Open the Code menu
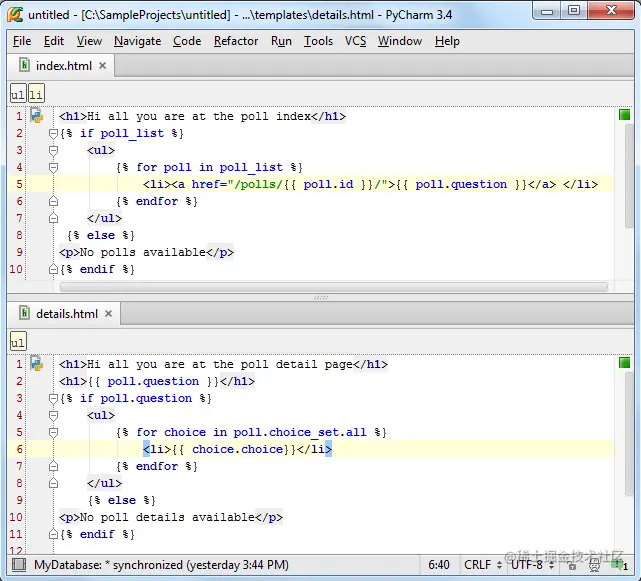The height and width of the screenshot is (581, 641). tap(187, 41)
